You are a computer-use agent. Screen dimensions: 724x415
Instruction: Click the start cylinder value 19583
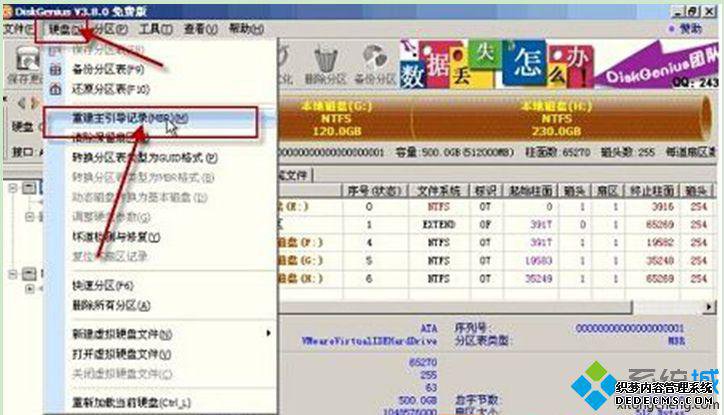(538, 261)
